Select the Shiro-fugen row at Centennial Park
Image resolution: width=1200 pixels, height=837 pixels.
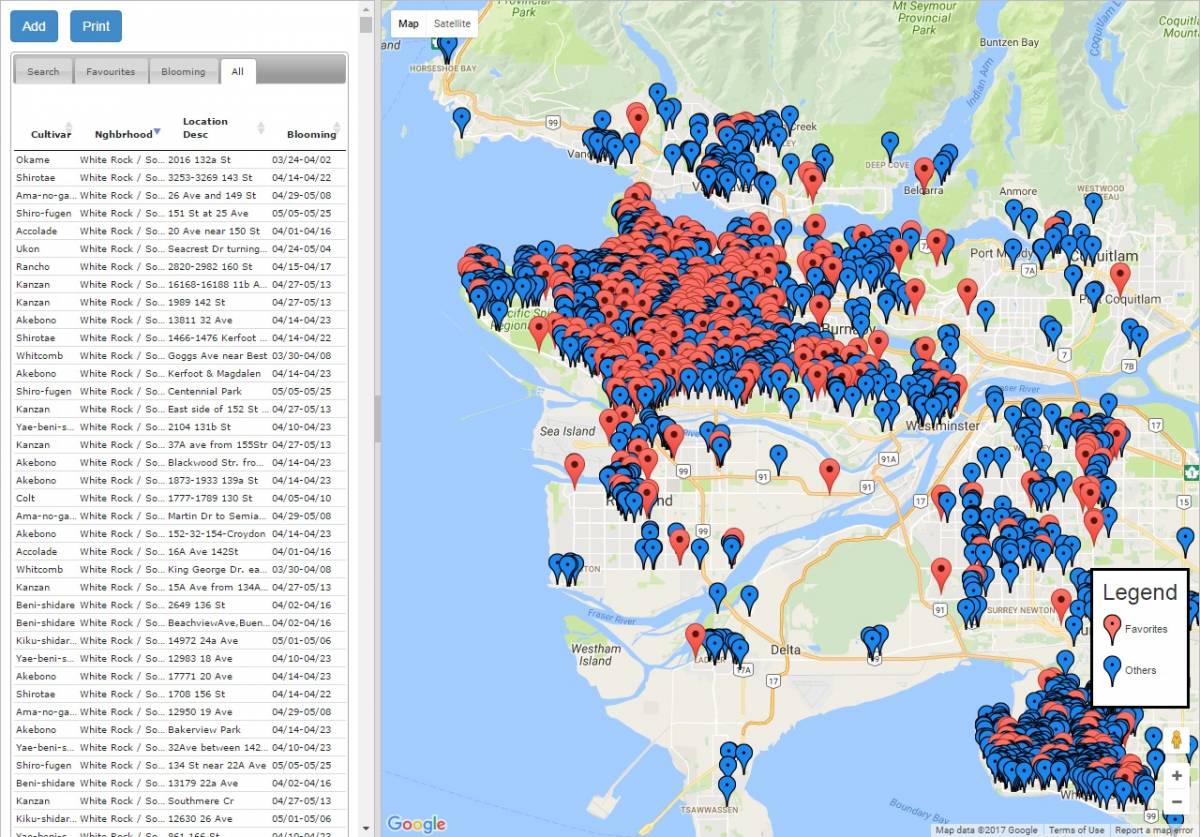click(180, 391)
